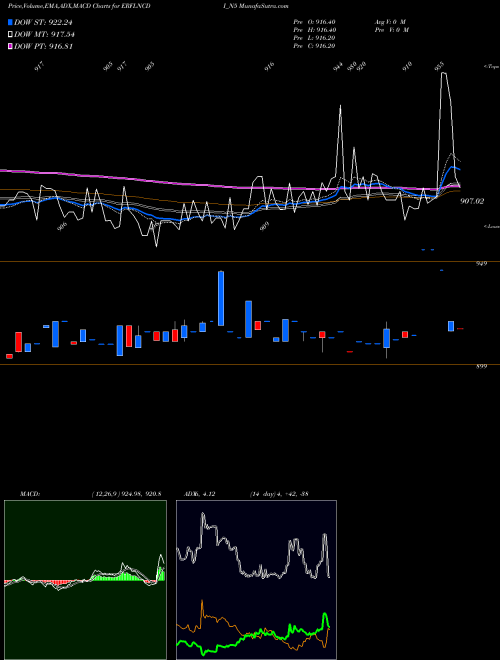Screen dimensions: 500x660
Task: Click the 907.02 price label
Action: (x=472, y=202)
